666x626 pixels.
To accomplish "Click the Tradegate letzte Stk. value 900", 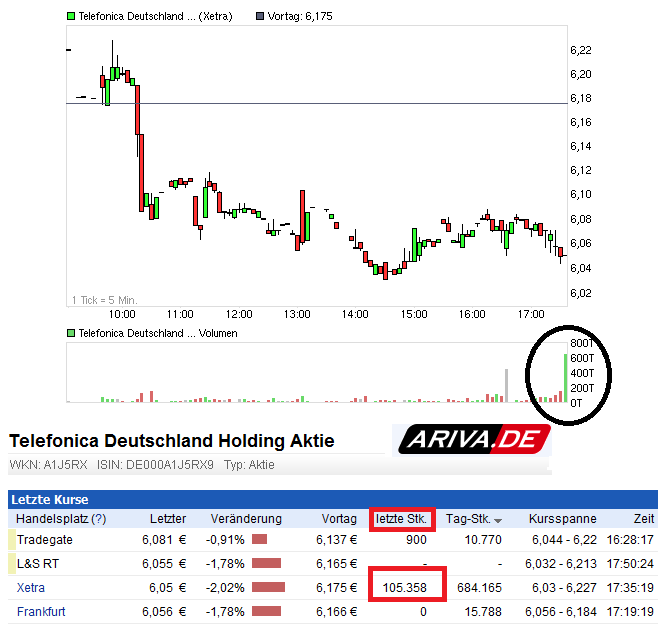I will (416, 540).
